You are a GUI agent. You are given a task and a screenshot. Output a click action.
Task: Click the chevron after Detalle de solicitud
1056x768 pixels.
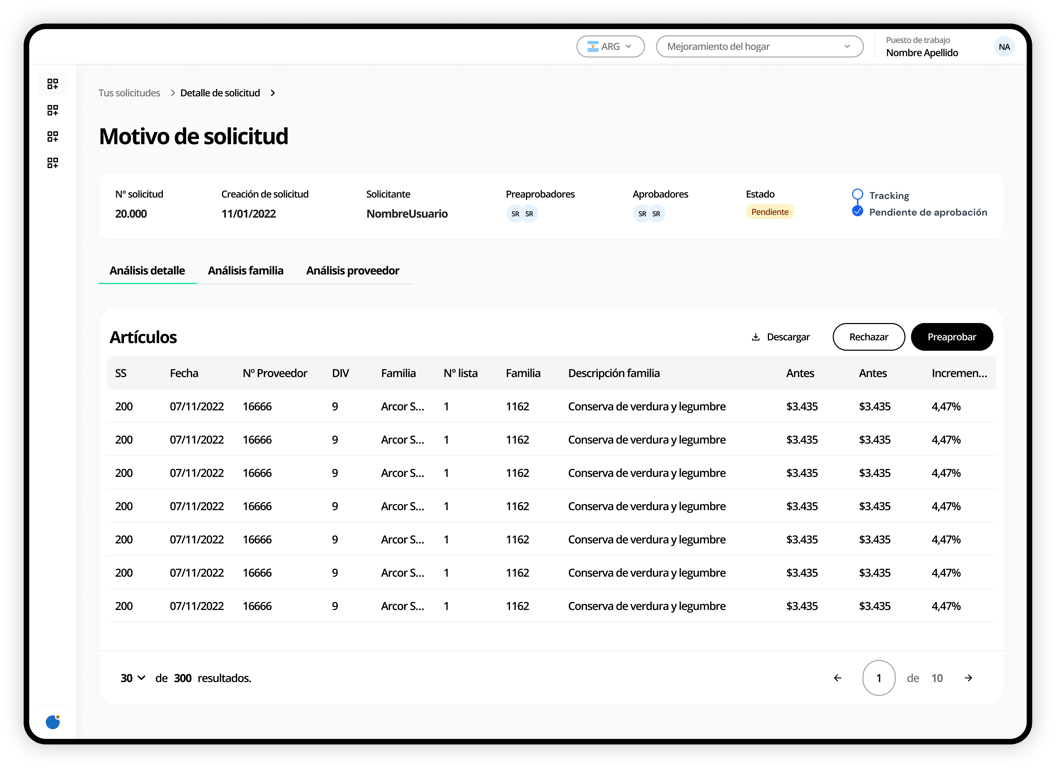pyautogui.click(x=273, y=93)
